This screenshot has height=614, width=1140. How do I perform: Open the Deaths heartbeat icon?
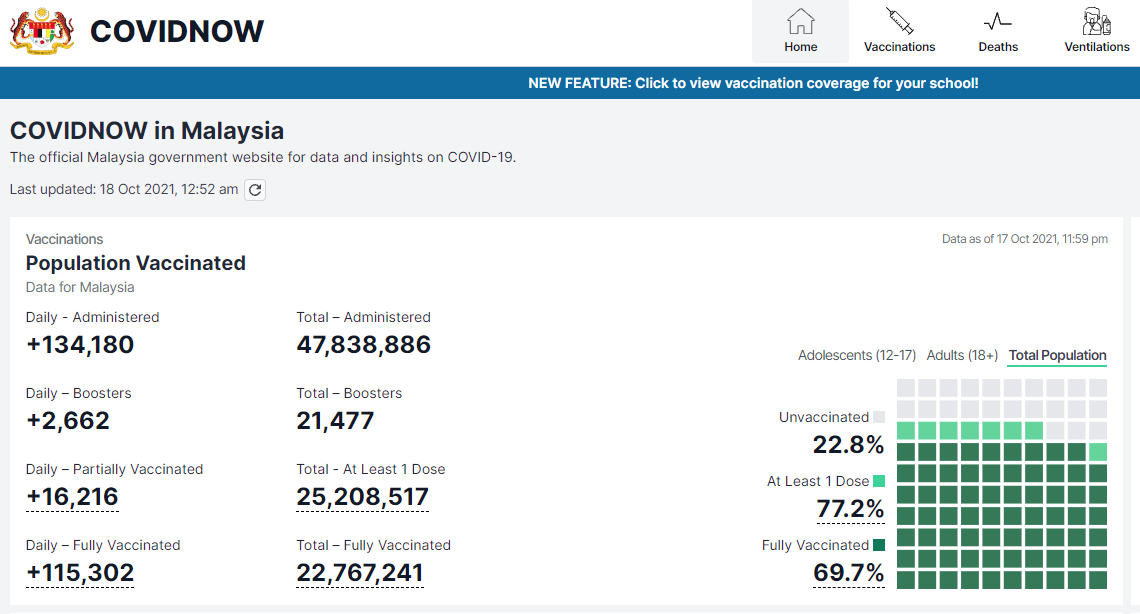pyautogui.click(x=998, y=21)
